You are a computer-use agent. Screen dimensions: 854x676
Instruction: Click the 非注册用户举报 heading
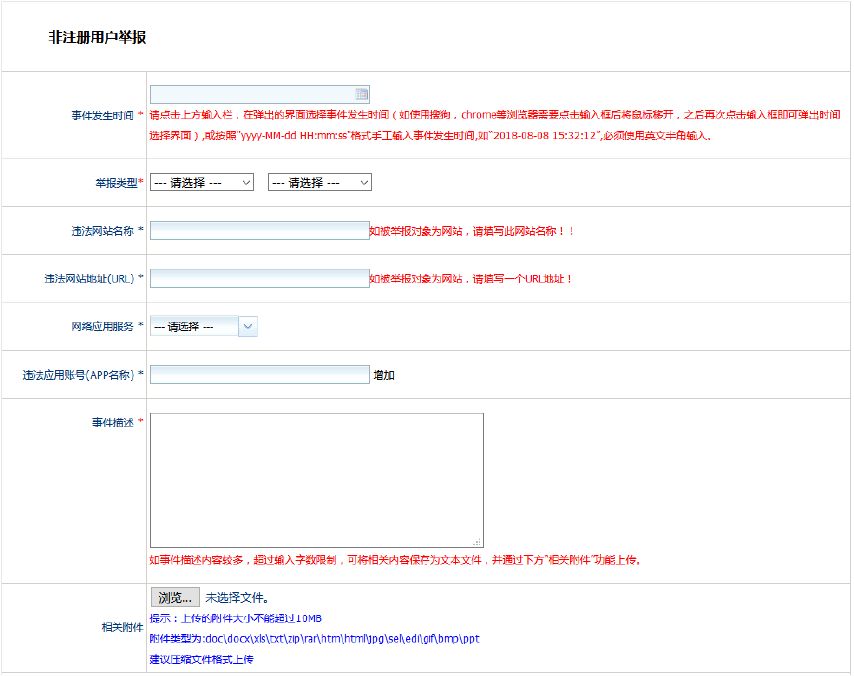point(97,38)
